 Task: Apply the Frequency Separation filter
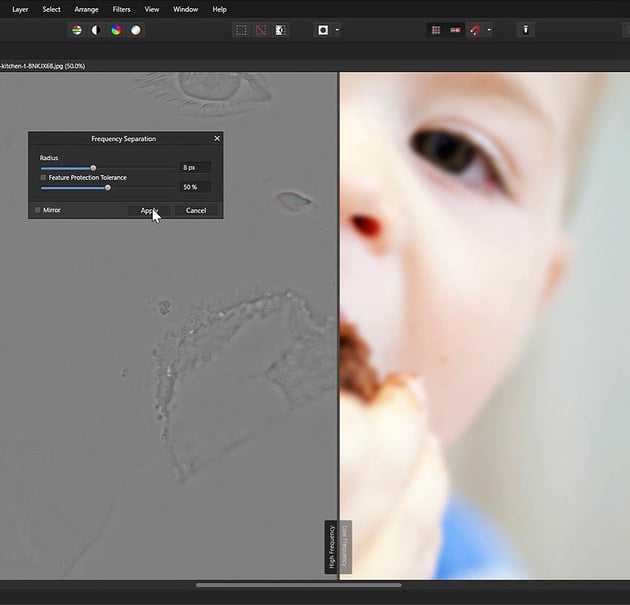(149, 211)
